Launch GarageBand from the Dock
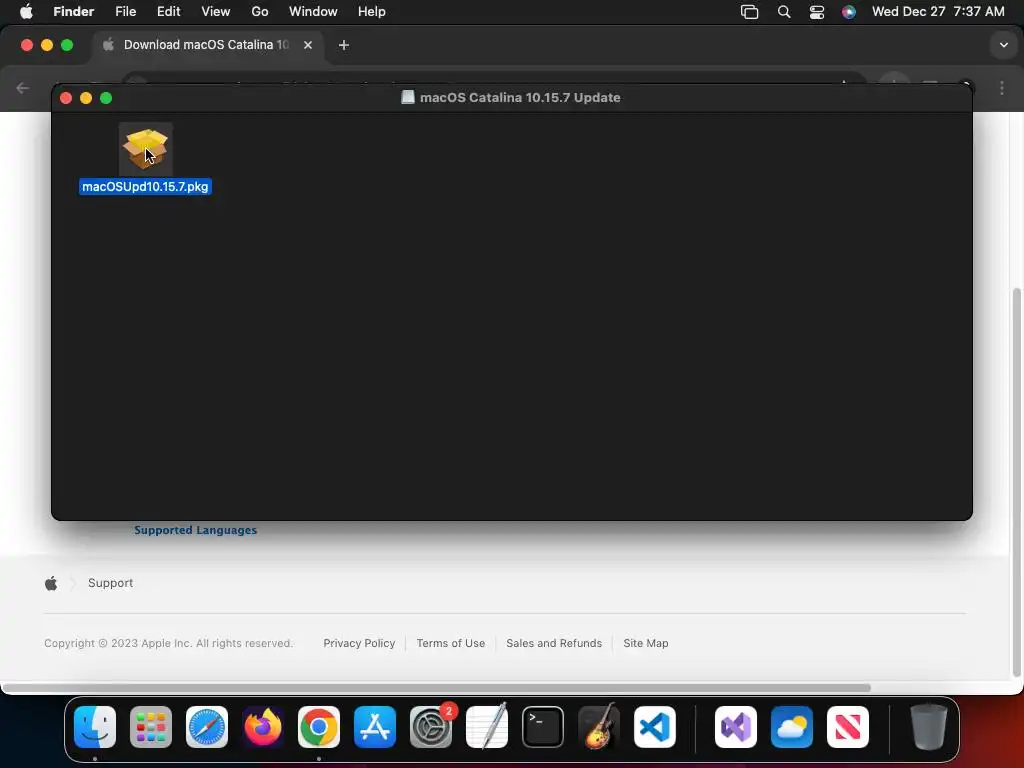1024x768 pixels. [598, 727]
